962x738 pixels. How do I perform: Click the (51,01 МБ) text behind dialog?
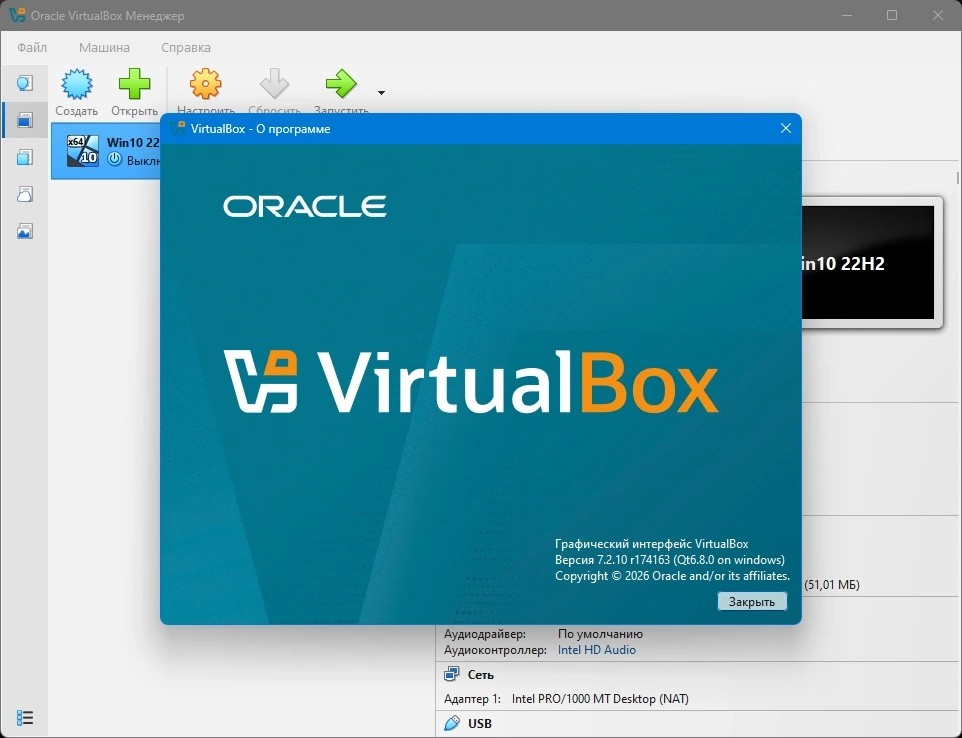[832, 585]
